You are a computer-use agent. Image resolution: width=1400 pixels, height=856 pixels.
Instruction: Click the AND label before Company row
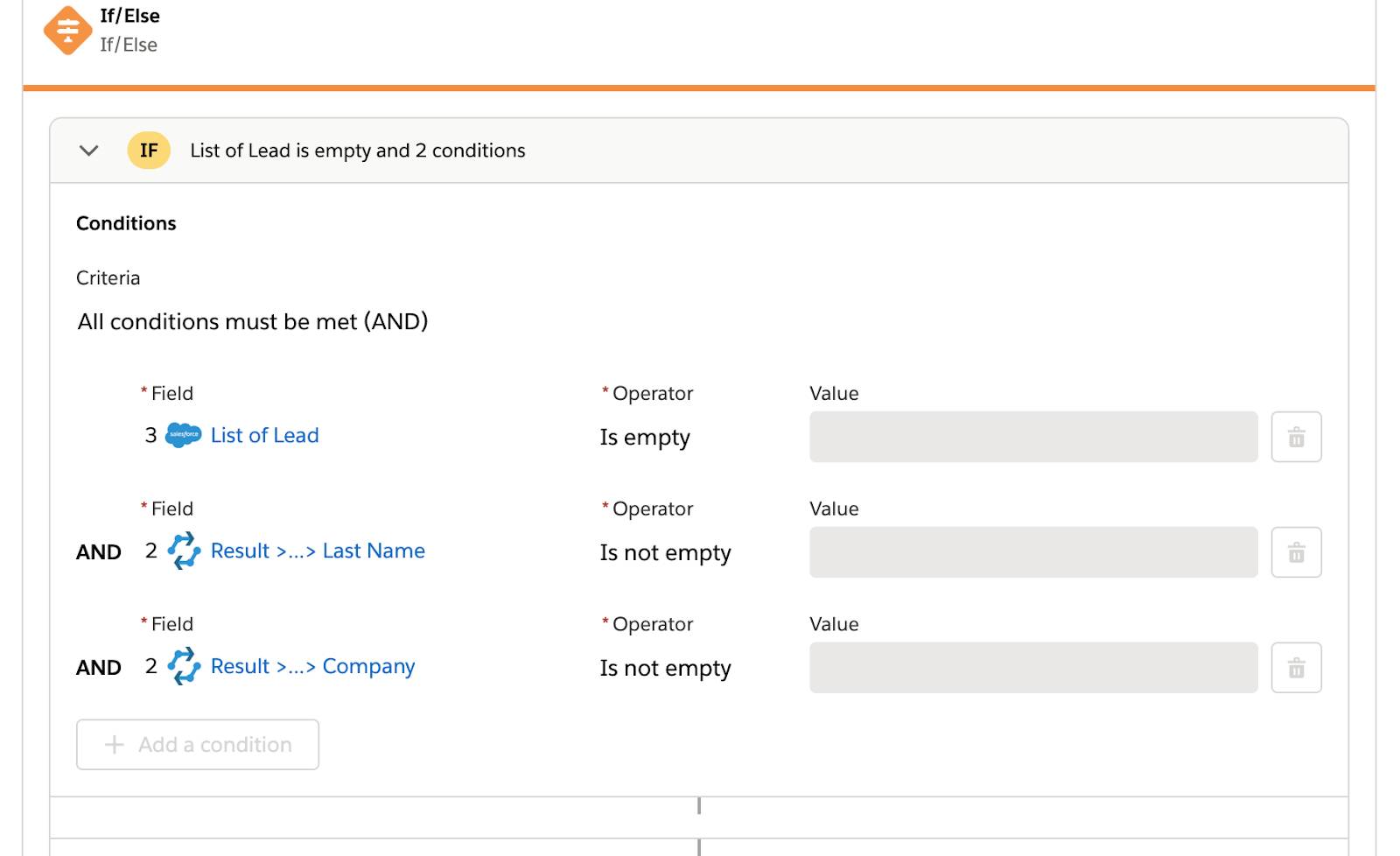click(x=99, y=668)
